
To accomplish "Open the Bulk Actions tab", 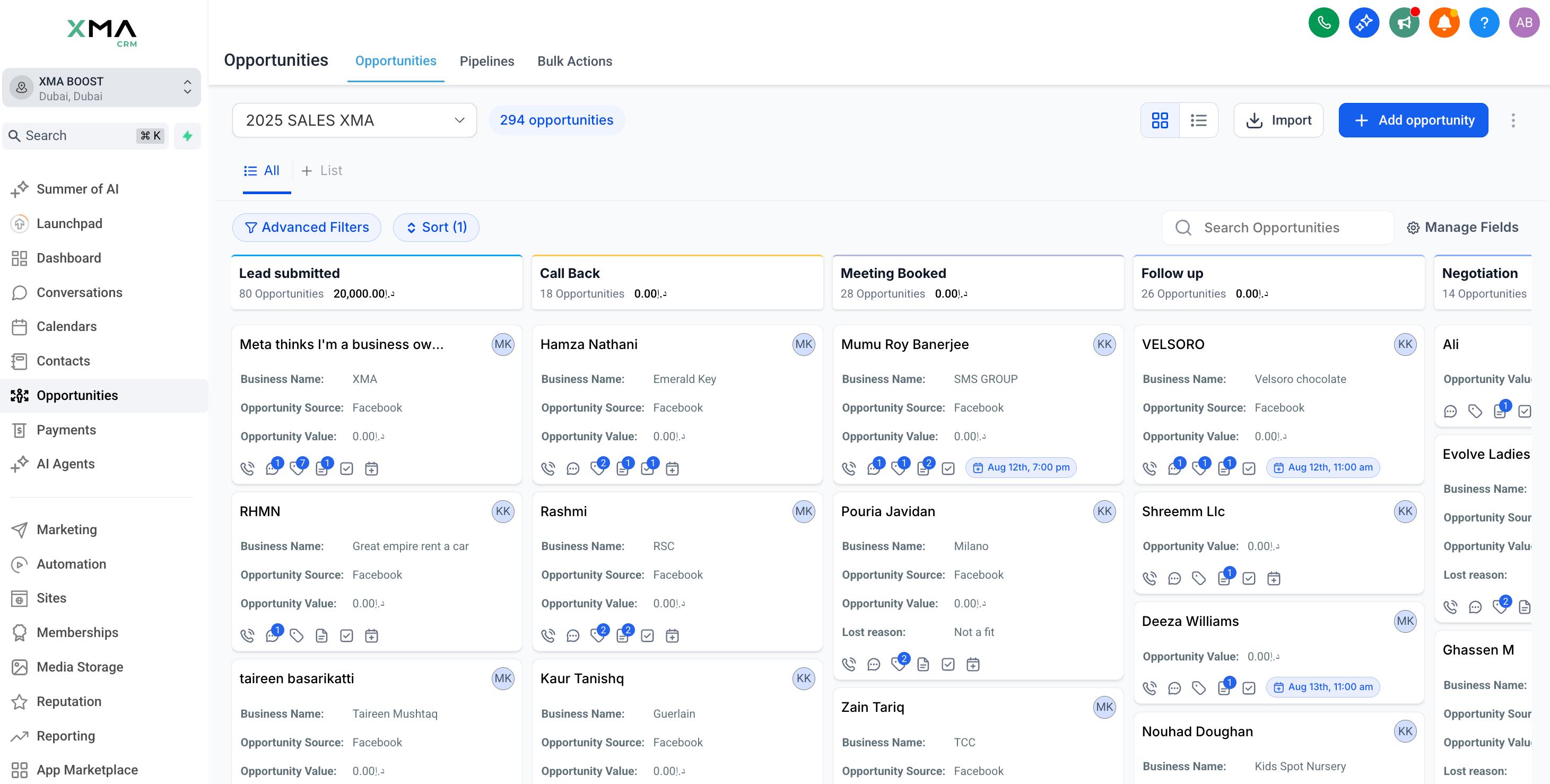I will click(x=574, y=61).
